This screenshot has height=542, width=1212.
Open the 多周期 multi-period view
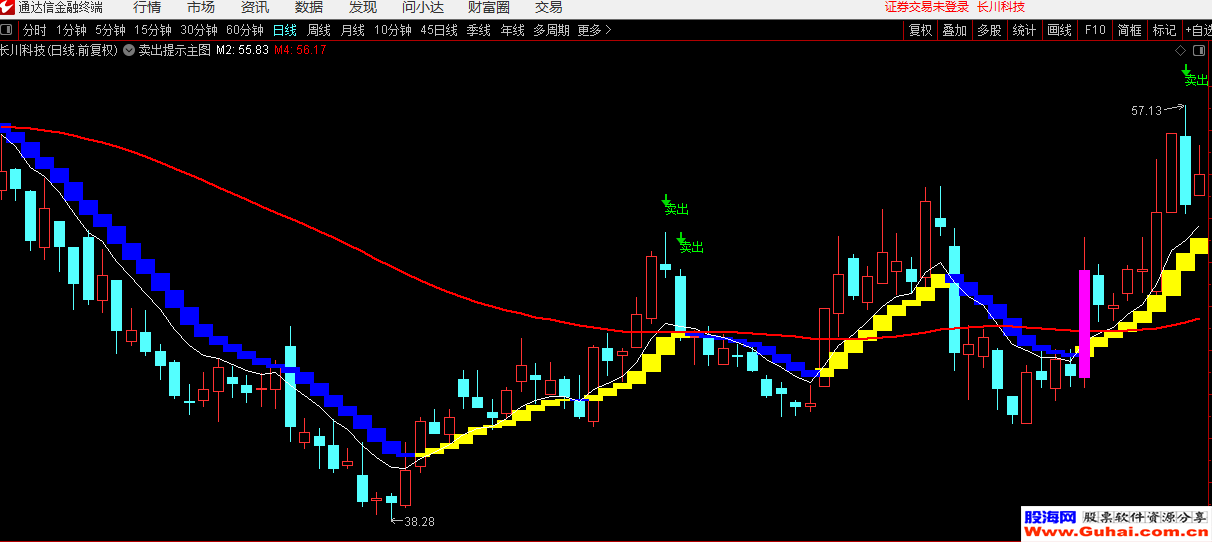click(x=551, y=30)
